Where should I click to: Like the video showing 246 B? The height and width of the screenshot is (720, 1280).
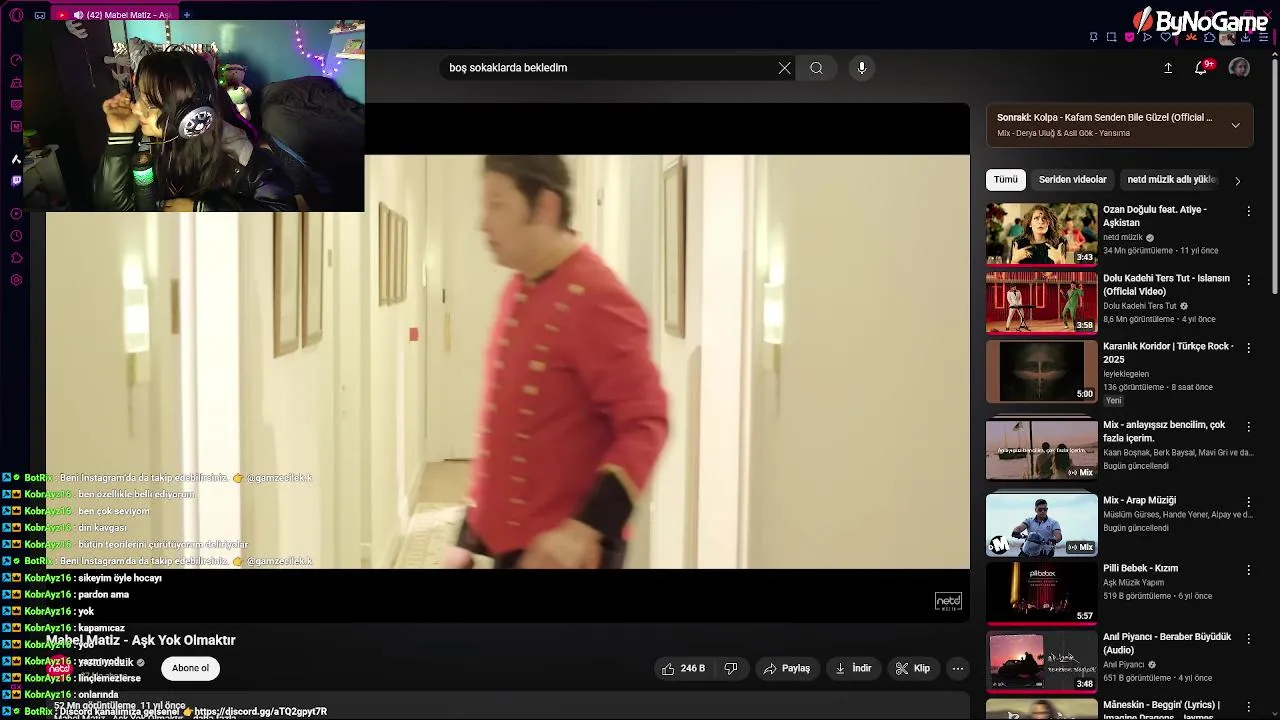pos(682,668)
